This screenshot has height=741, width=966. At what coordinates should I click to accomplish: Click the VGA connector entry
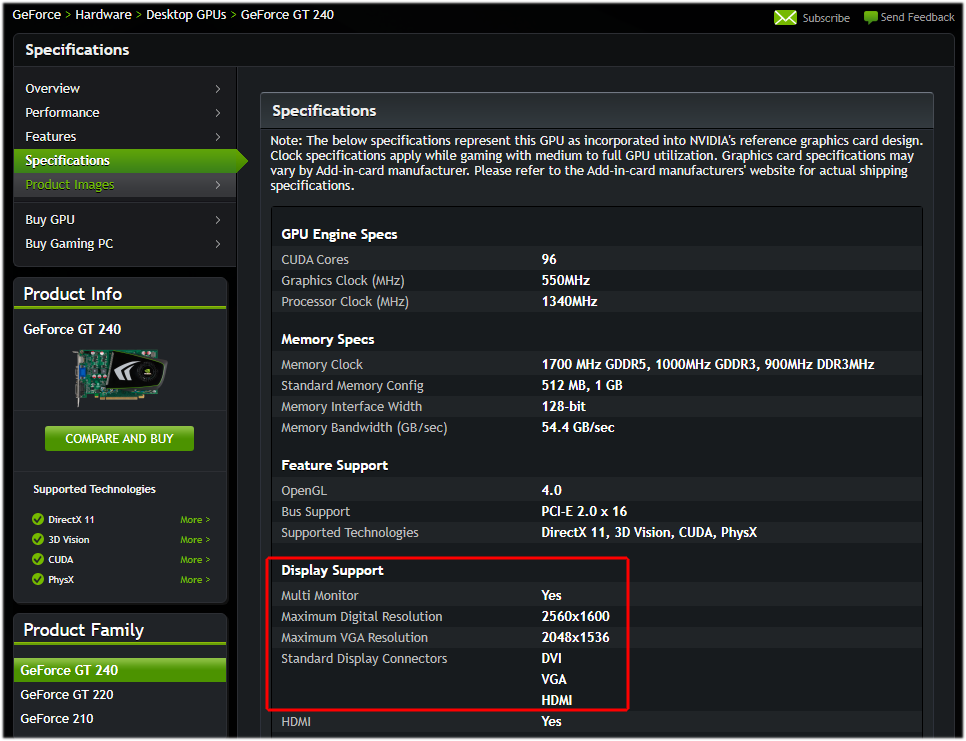554,679
